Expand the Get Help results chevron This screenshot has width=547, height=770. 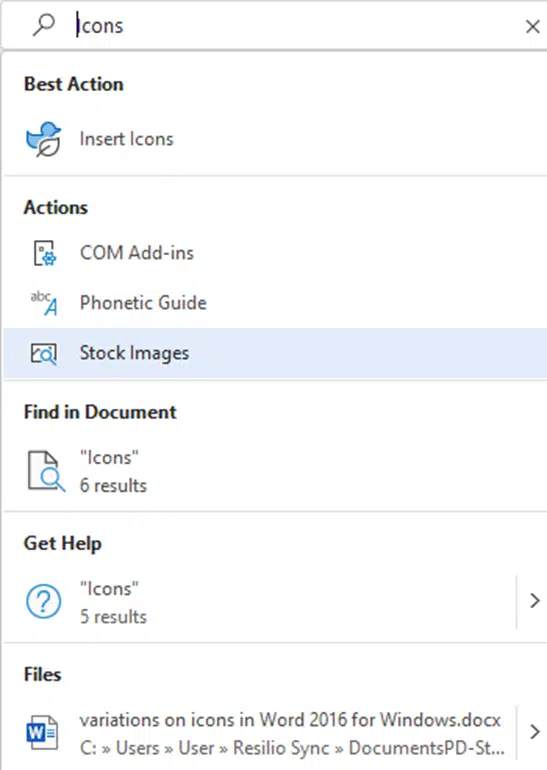tap(535, 601)
